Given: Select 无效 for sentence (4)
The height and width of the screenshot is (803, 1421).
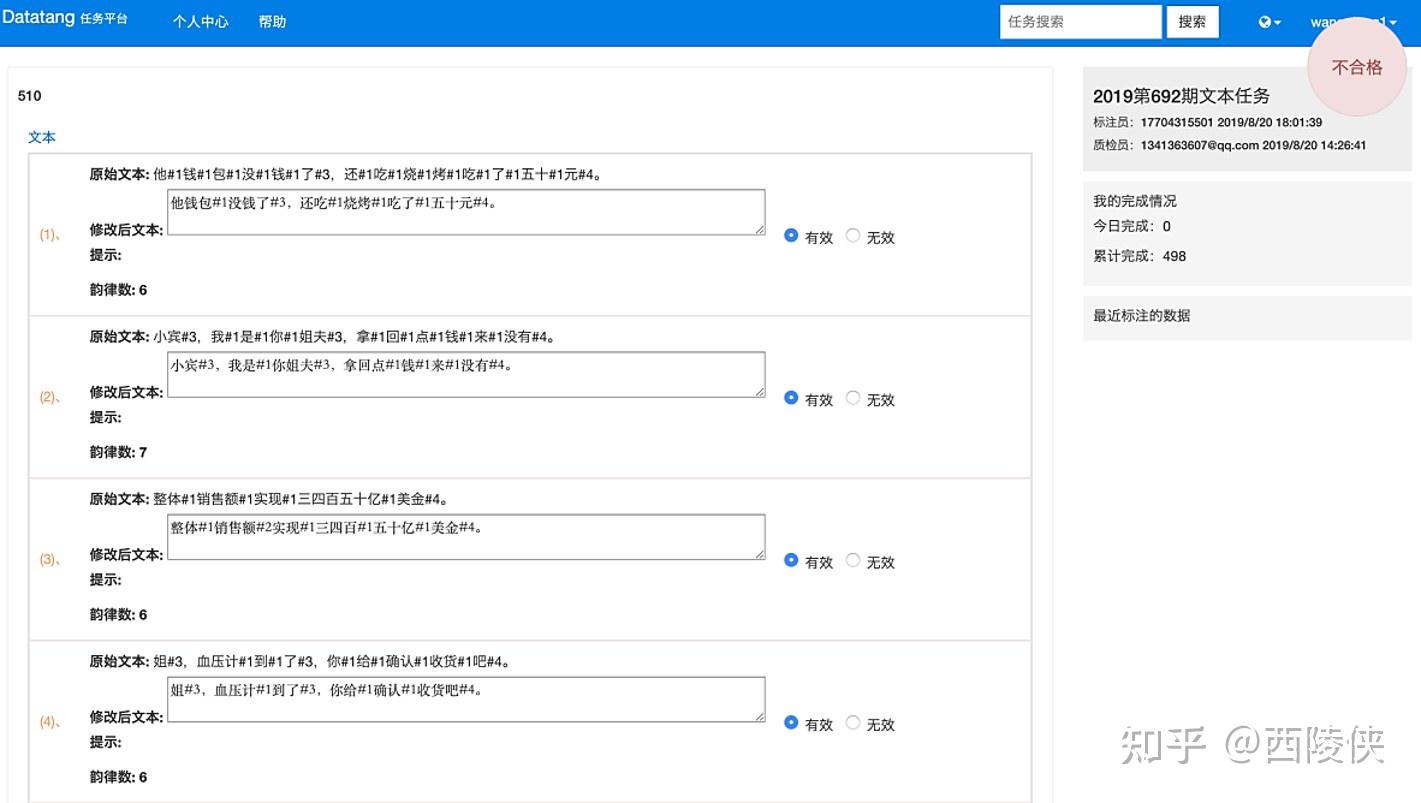Looking at the screenshot, I should [853, 722].
